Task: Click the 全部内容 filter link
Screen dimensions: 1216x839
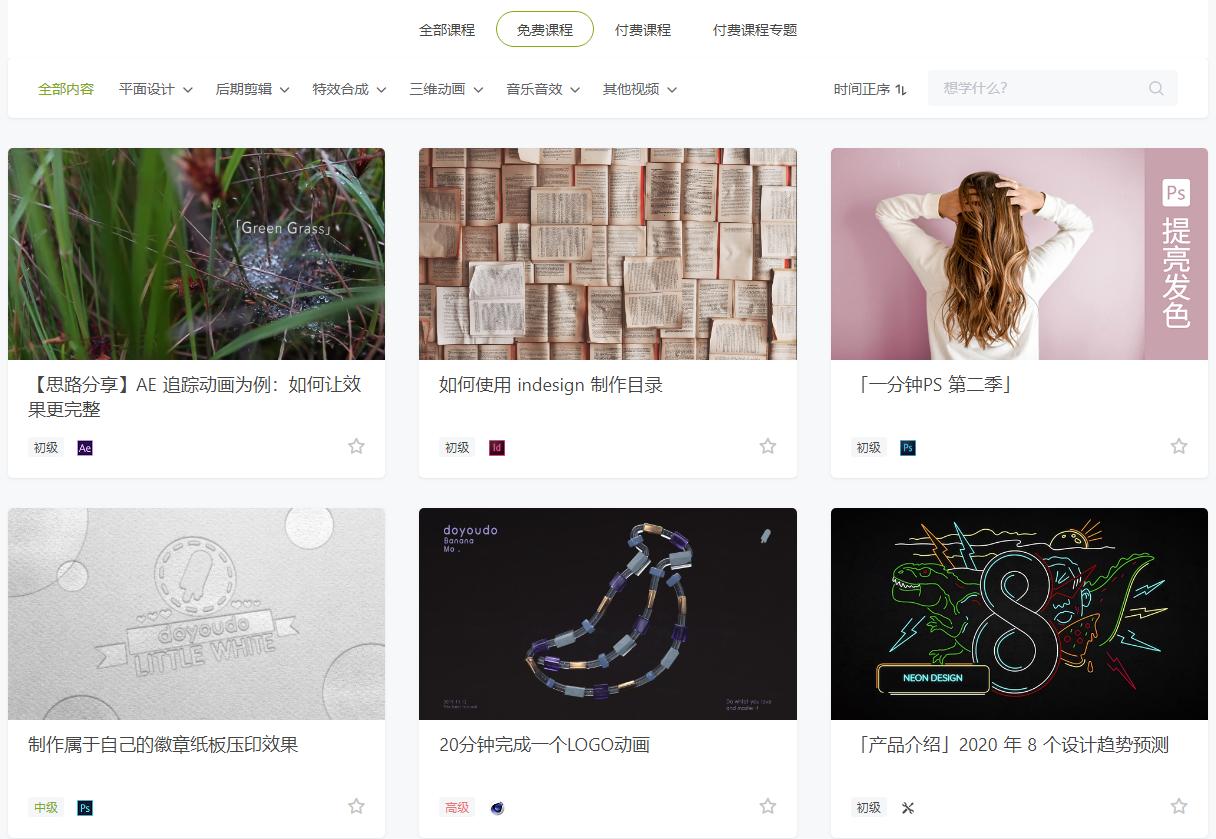Action: click(66, 88)
